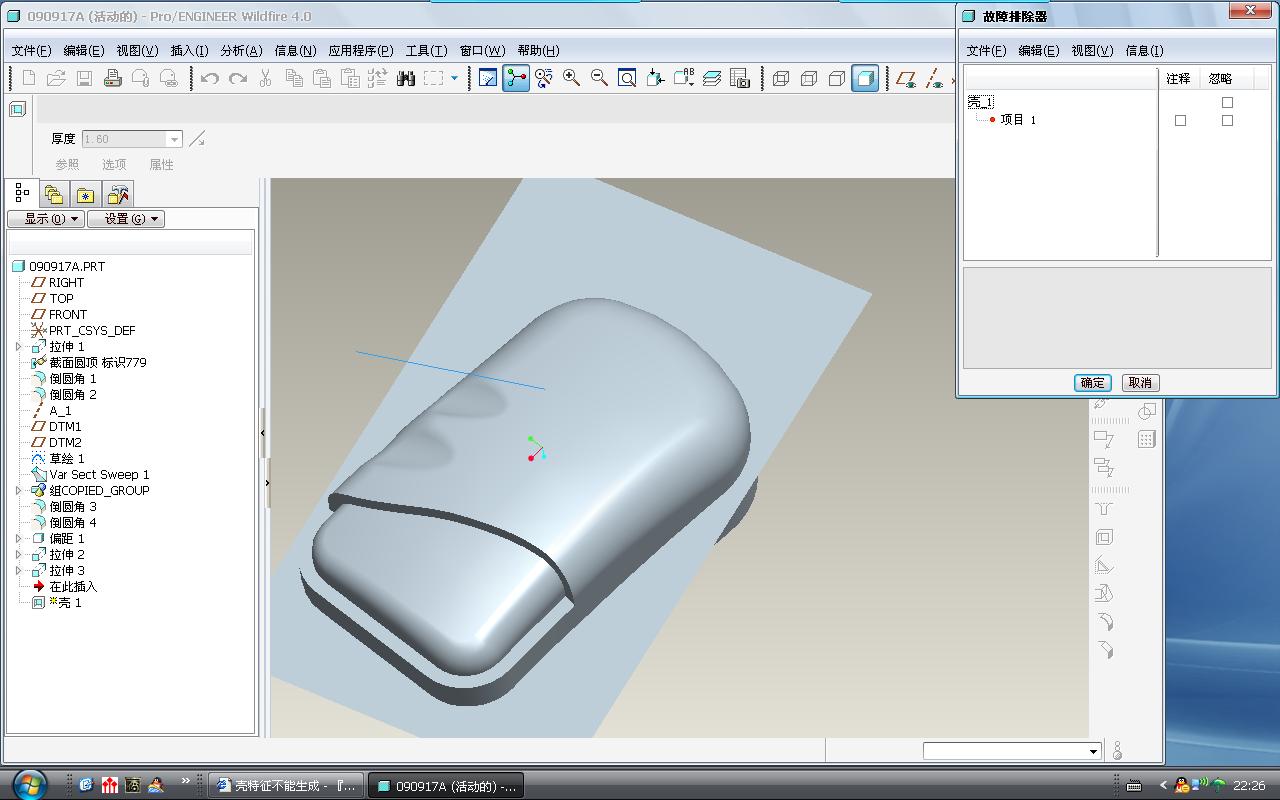Select 项目 1 in the troubleshooter list
This screenshot has width=1280, height=800.
[1018, 120]
